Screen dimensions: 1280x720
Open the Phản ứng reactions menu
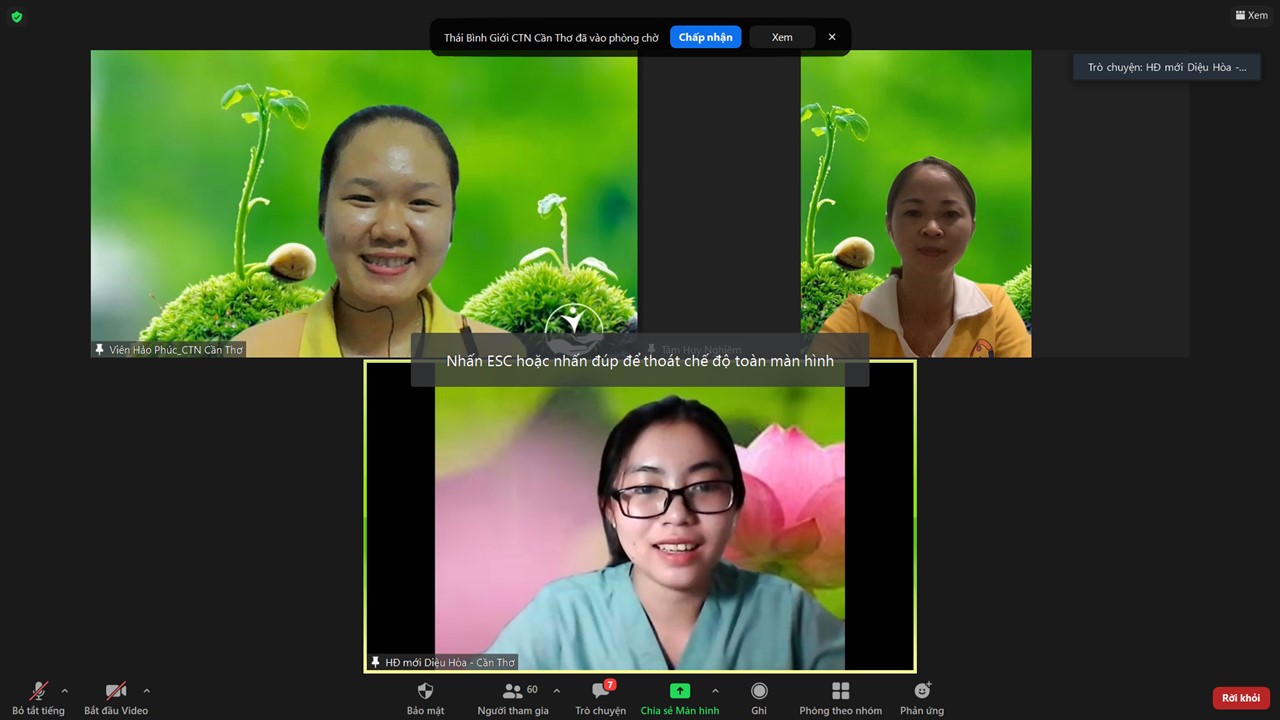(x=922, y=698)
